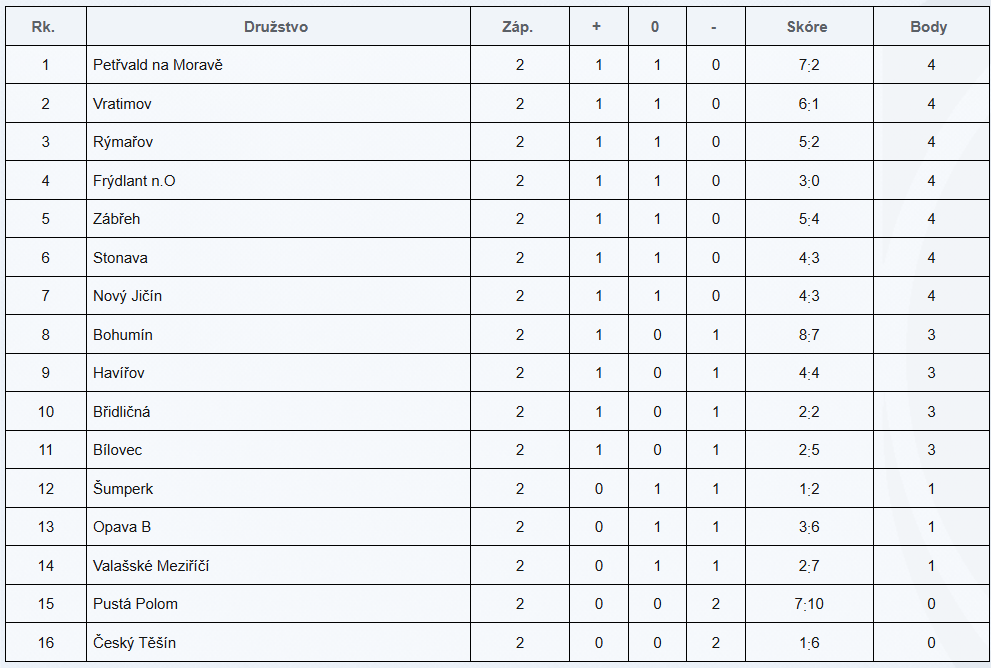
Task: Click the Záp. column header
Action: (517, 27)
